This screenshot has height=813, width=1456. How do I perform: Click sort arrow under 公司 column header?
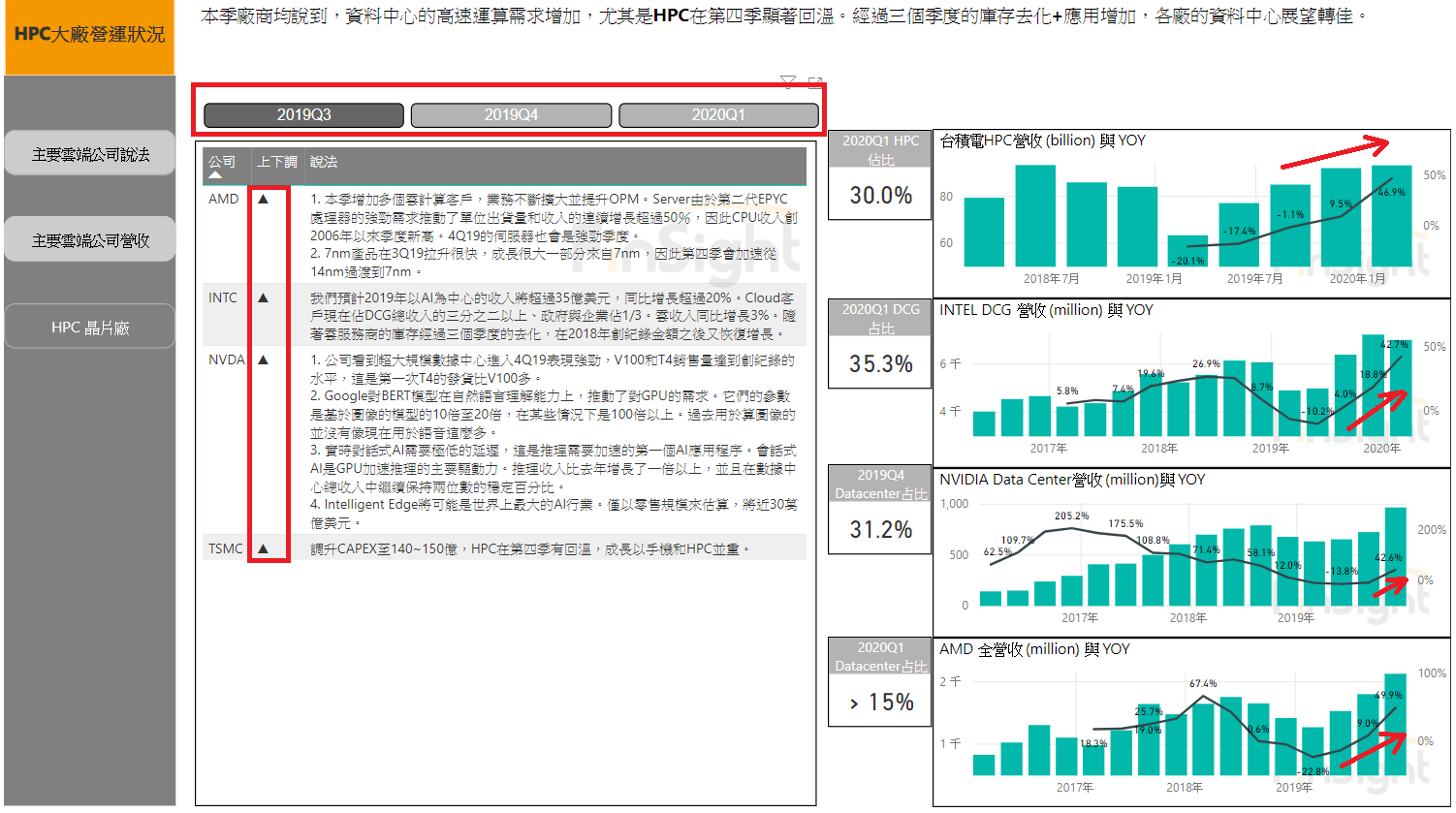(x=215, y=175)
